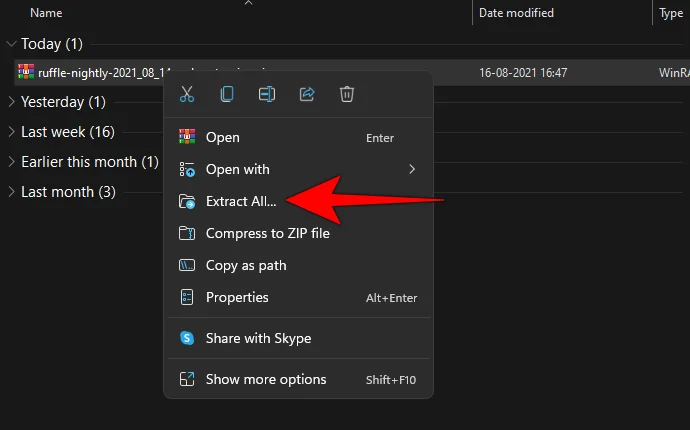Choose Copy as path
This screenshot has width=690, height=430.
(x=298, y=265)
